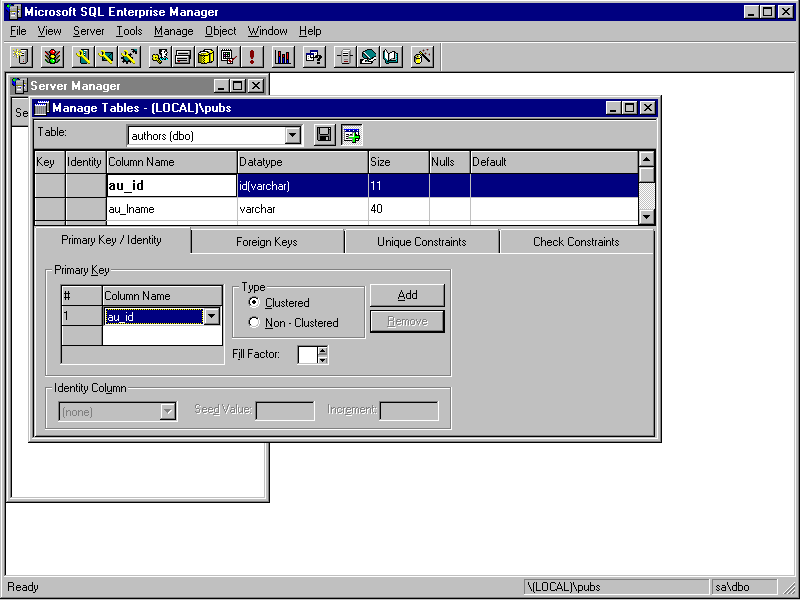This screenshot has height=600, width=800.
Task: Click the open book help icon
Action: (391, 57)
